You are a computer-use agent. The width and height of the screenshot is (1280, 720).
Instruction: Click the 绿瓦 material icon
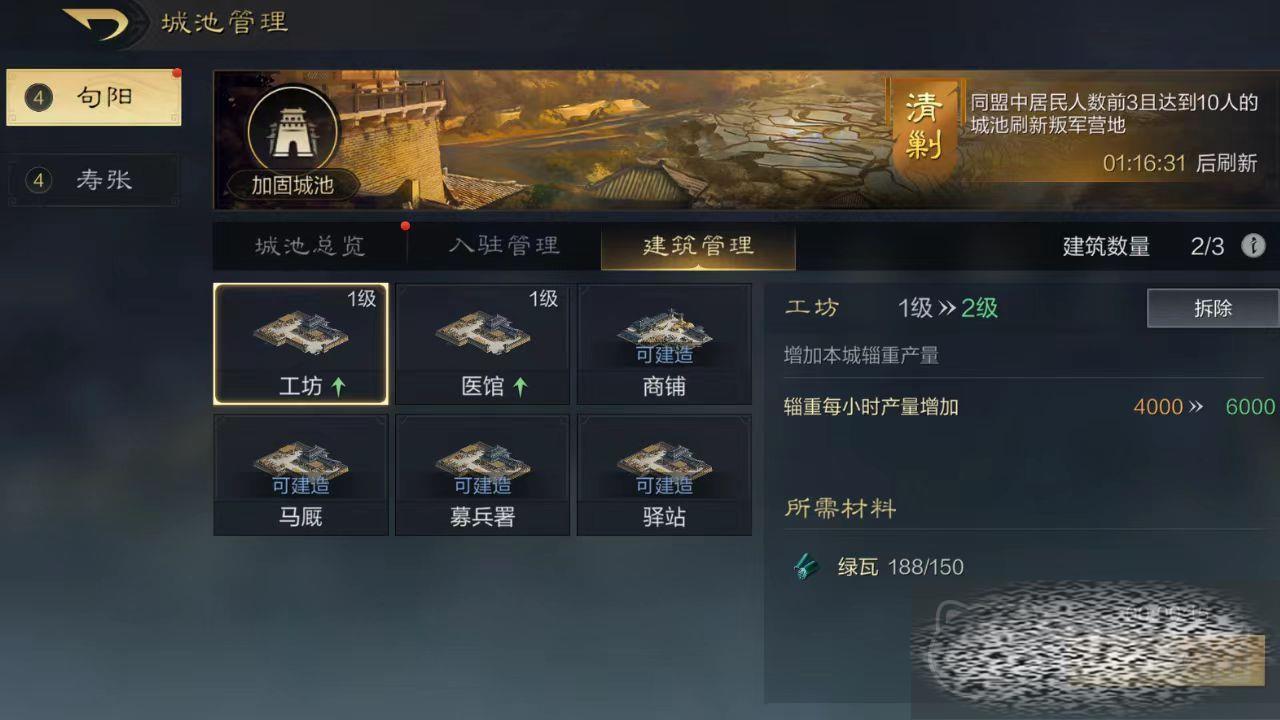tap(806, 567)
